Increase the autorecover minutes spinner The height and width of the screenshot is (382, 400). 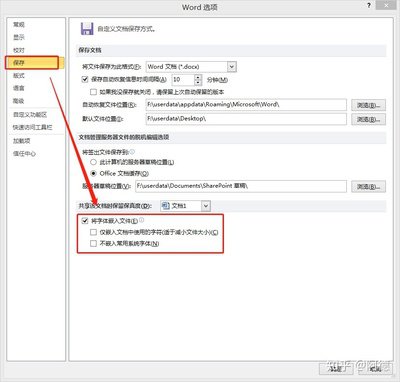(x=198, y=77)
